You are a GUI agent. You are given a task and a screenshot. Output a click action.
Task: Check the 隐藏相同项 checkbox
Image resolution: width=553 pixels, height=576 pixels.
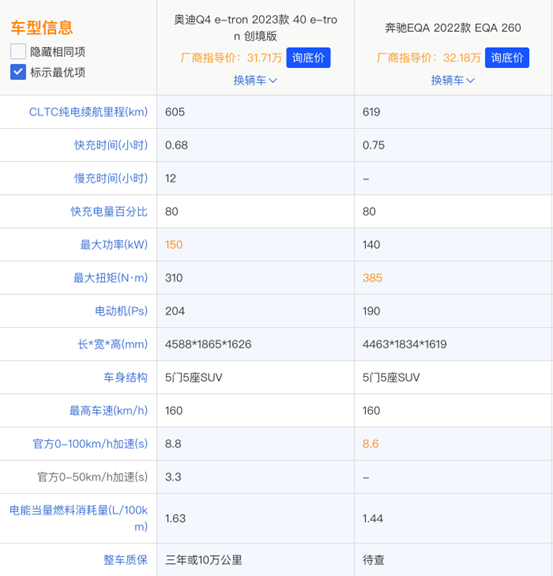[18, 51]
